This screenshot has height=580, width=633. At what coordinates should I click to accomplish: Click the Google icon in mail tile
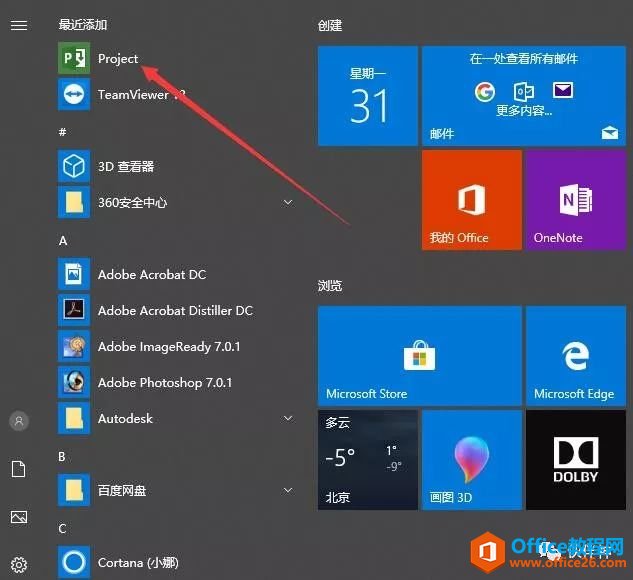tap(485, 92)
